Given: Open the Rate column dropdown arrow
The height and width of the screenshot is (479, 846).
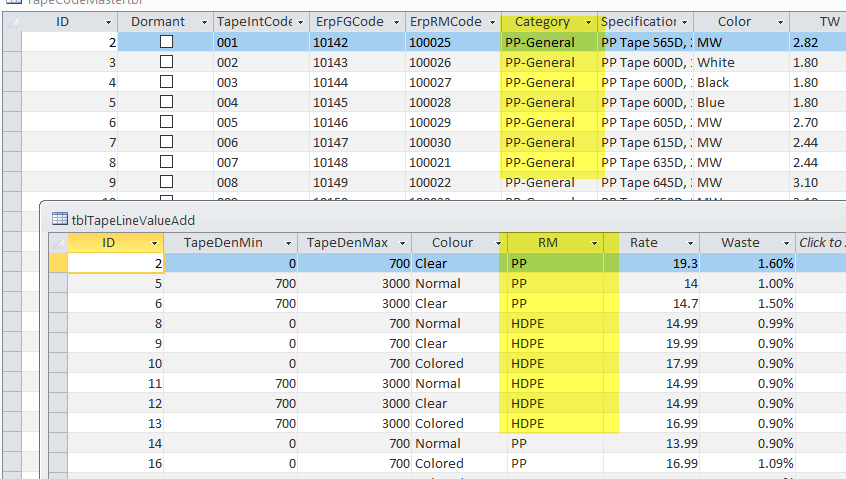Looking at the screenshot, I should [x=688, y=243].
